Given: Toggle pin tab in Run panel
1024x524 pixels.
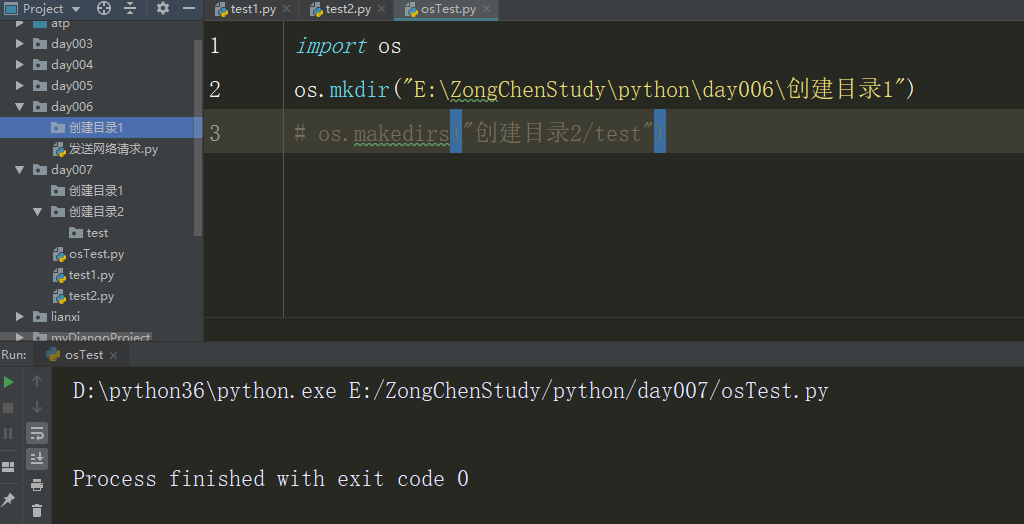Looking at the screenshot, I should click(x=9, y=499).
